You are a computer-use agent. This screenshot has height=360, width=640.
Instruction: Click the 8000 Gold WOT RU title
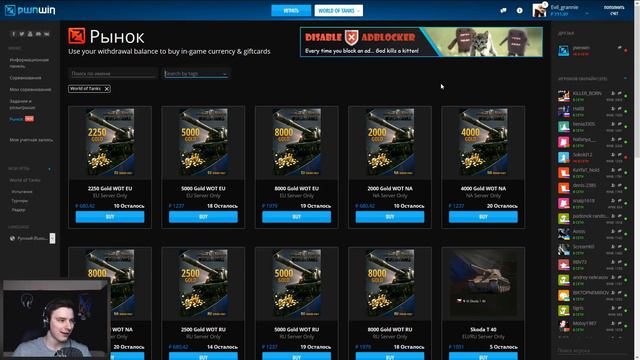[x=390, y=329]
